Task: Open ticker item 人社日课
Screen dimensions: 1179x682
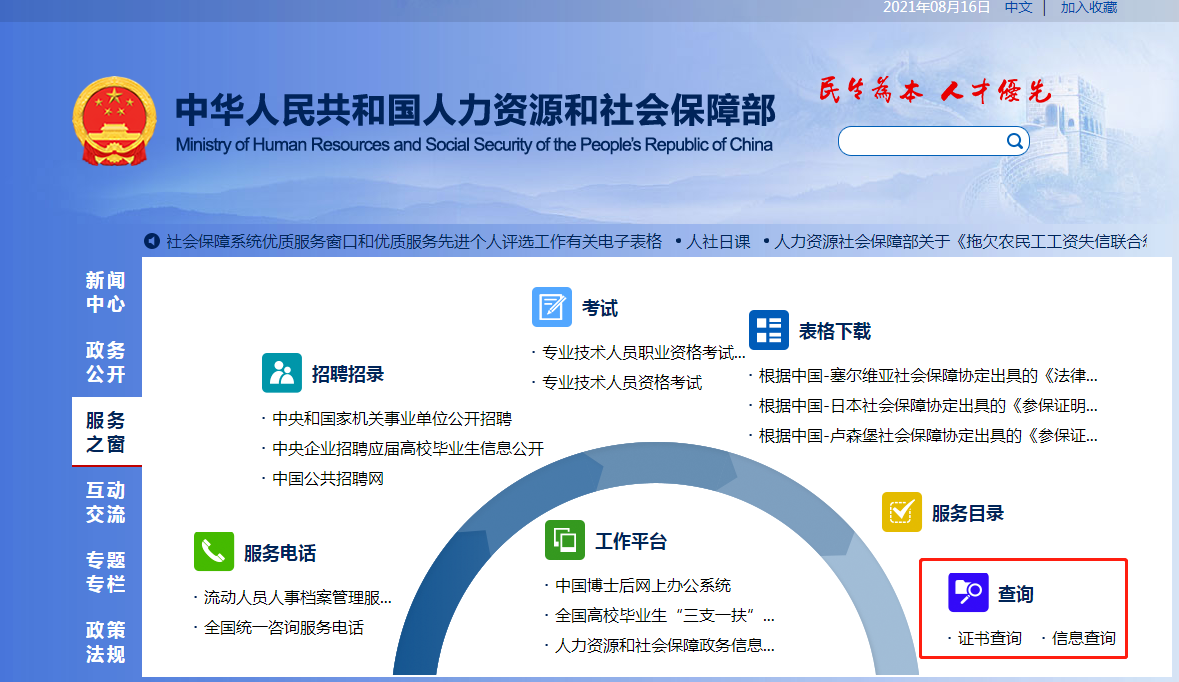Action: (718, 241)
